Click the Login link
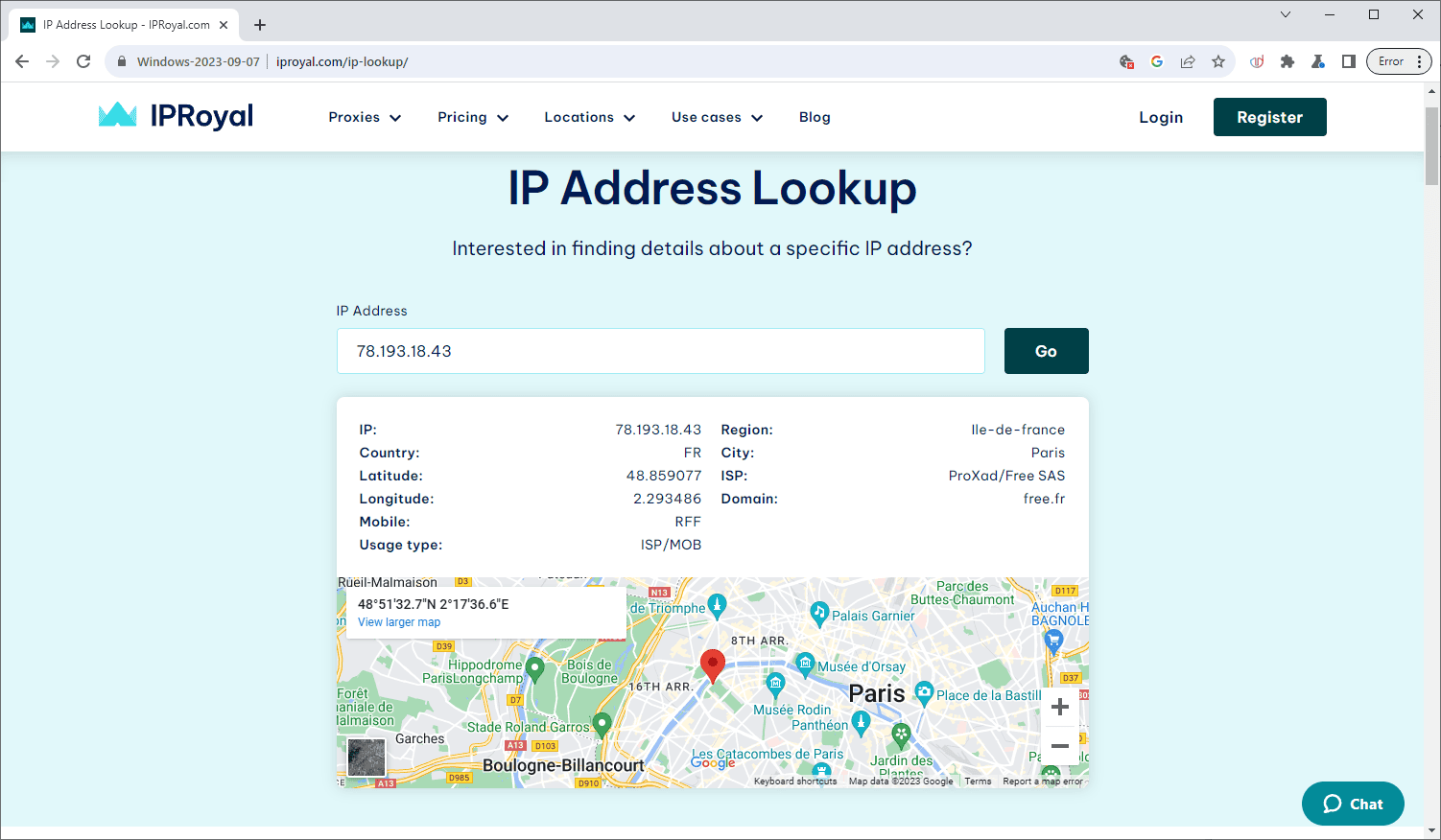1441x840 pixels. (x=1161, y=117)
